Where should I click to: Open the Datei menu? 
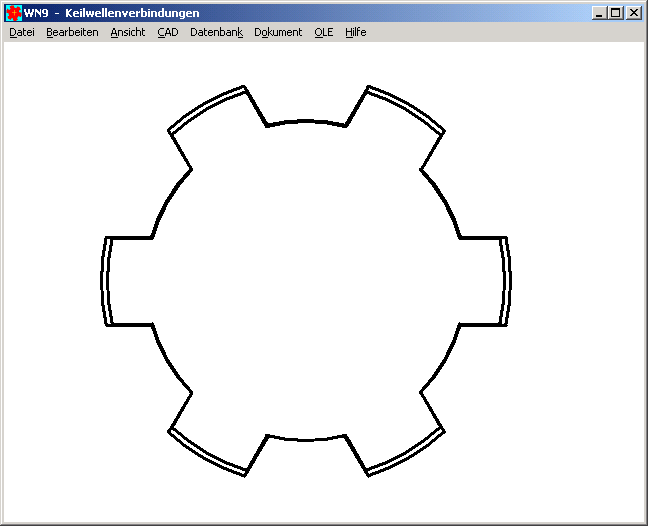21,32
